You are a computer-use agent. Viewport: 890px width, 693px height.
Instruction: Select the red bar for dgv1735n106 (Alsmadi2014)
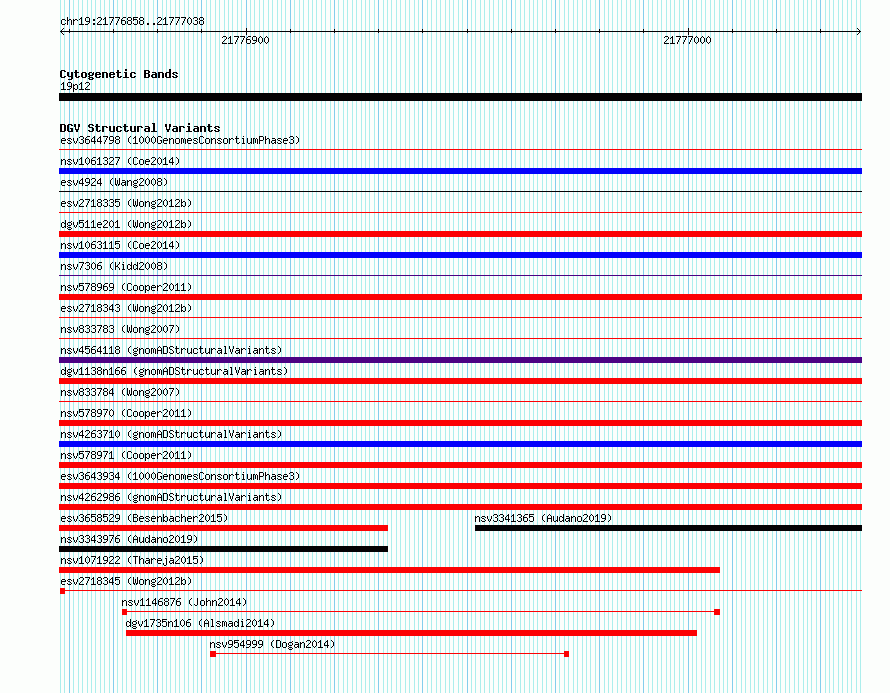pos(411,633)
